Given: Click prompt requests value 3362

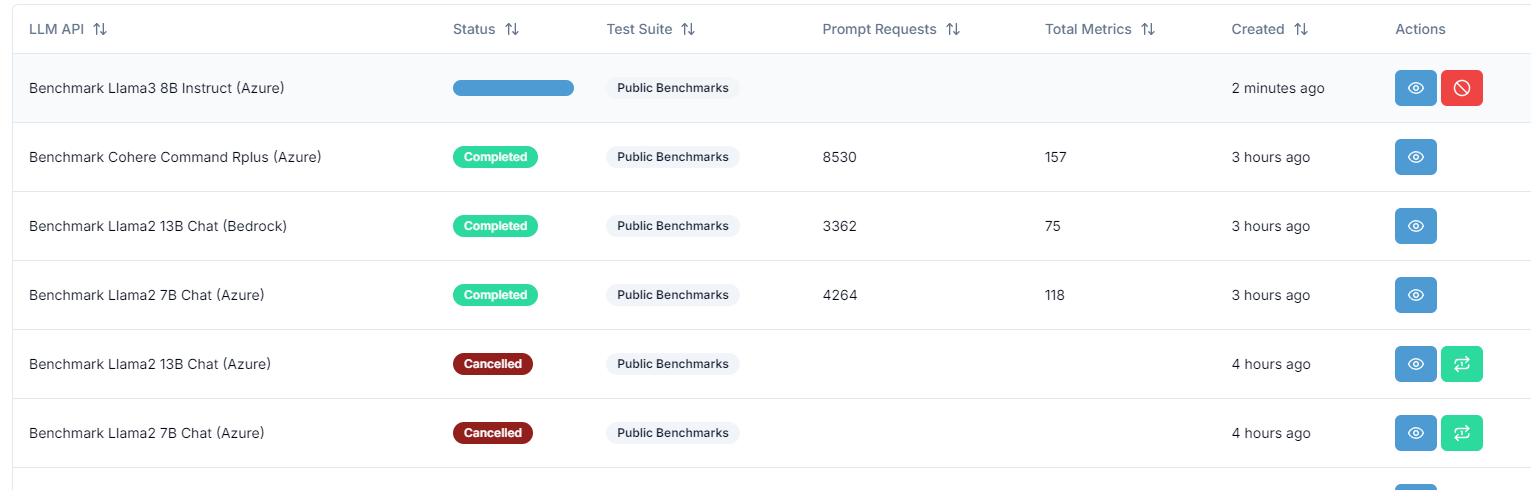Looking at the screenshot, I should pyautogui.click(x=840, y=226).
